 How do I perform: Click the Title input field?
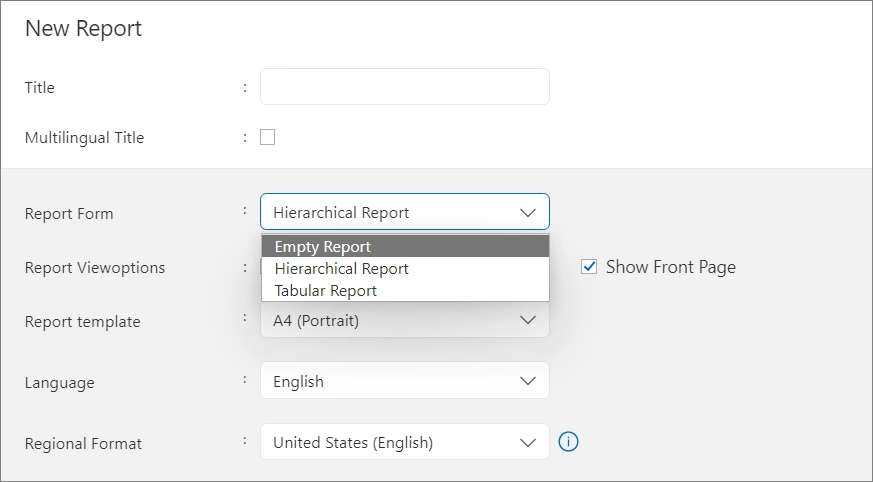point(405,86)
